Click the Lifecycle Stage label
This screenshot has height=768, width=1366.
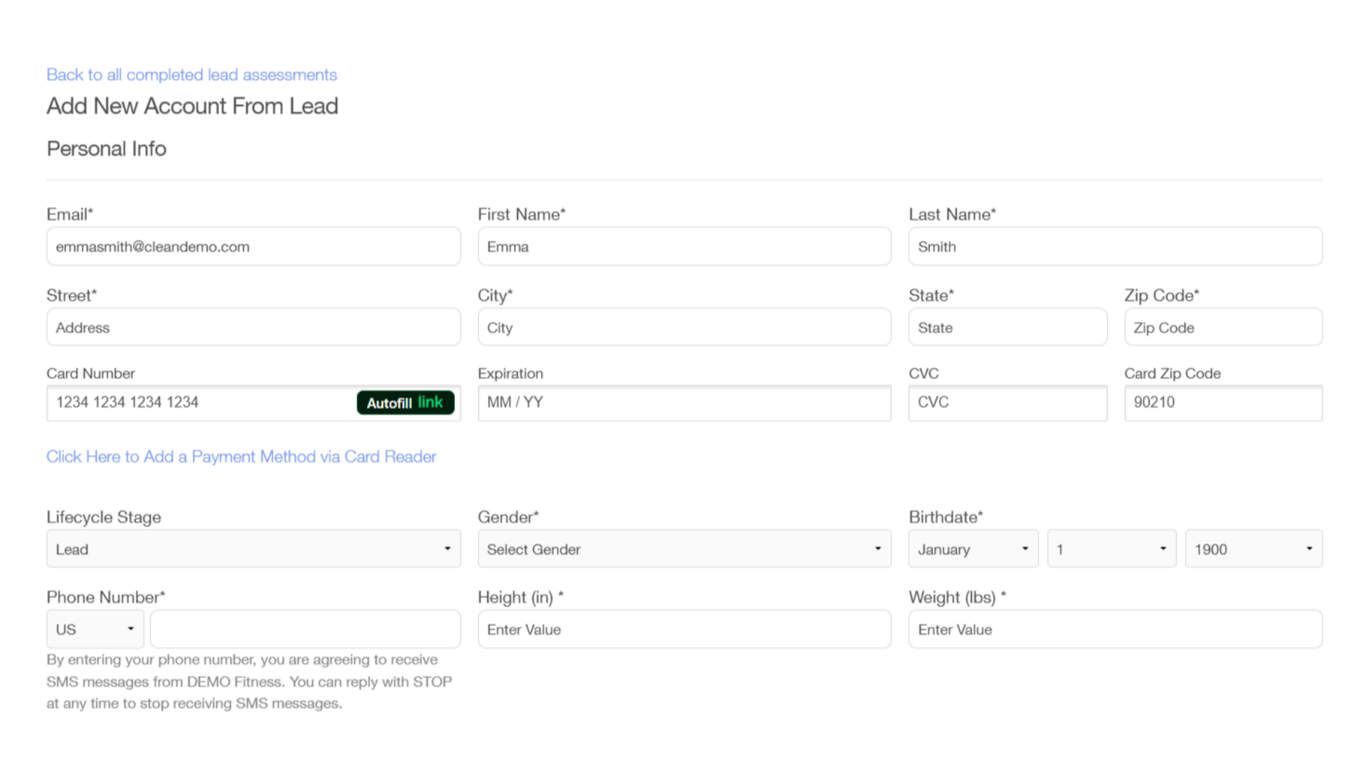pyautogui.click(x=104, y=517)
